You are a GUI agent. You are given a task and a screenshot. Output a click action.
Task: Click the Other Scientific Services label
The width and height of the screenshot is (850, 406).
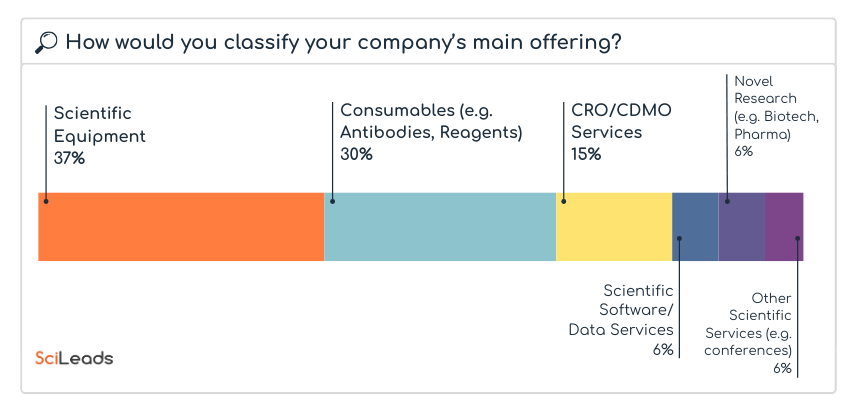749,333
